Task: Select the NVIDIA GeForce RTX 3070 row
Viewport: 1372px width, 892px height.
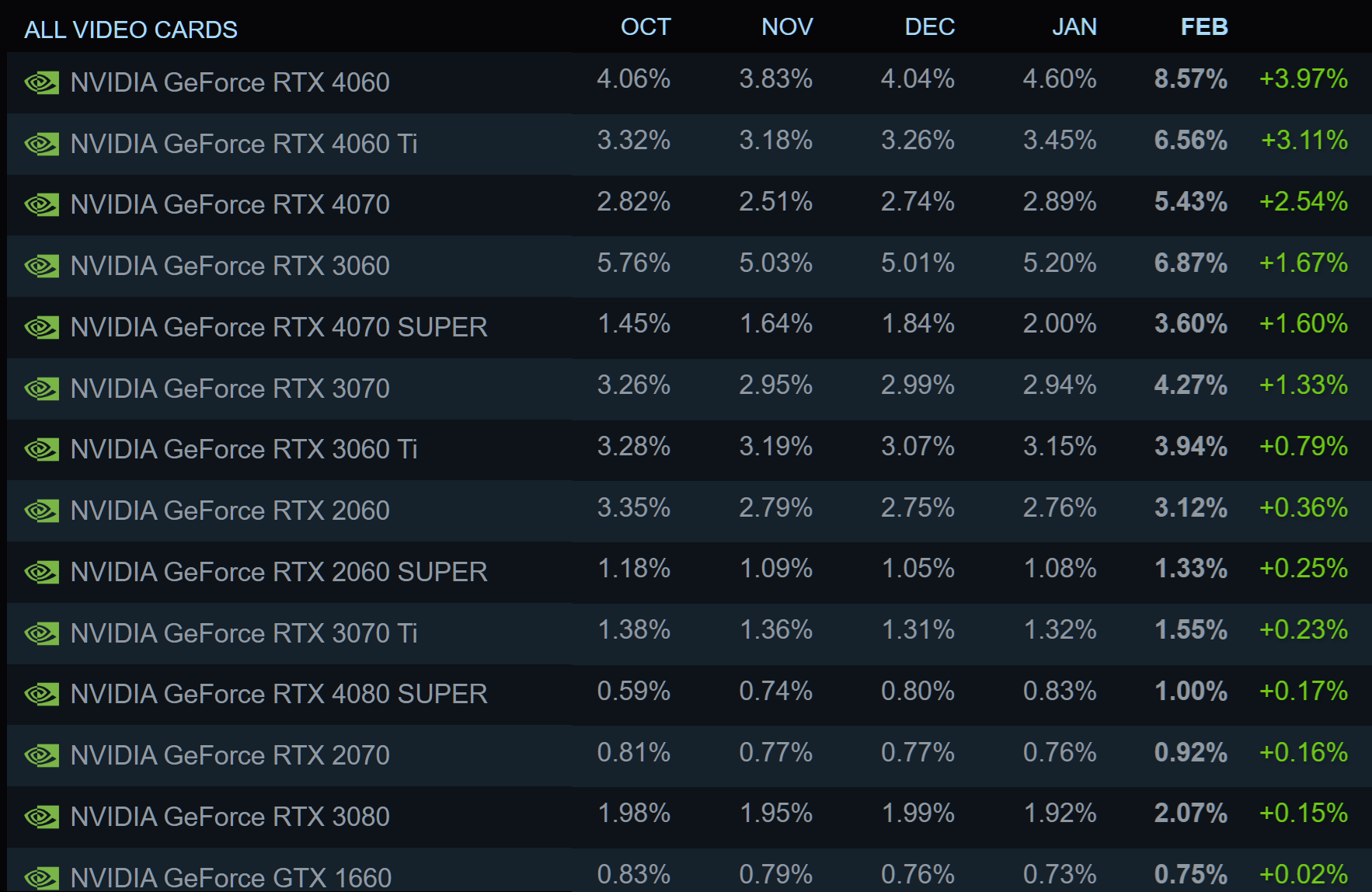Action: click(230, 389)
